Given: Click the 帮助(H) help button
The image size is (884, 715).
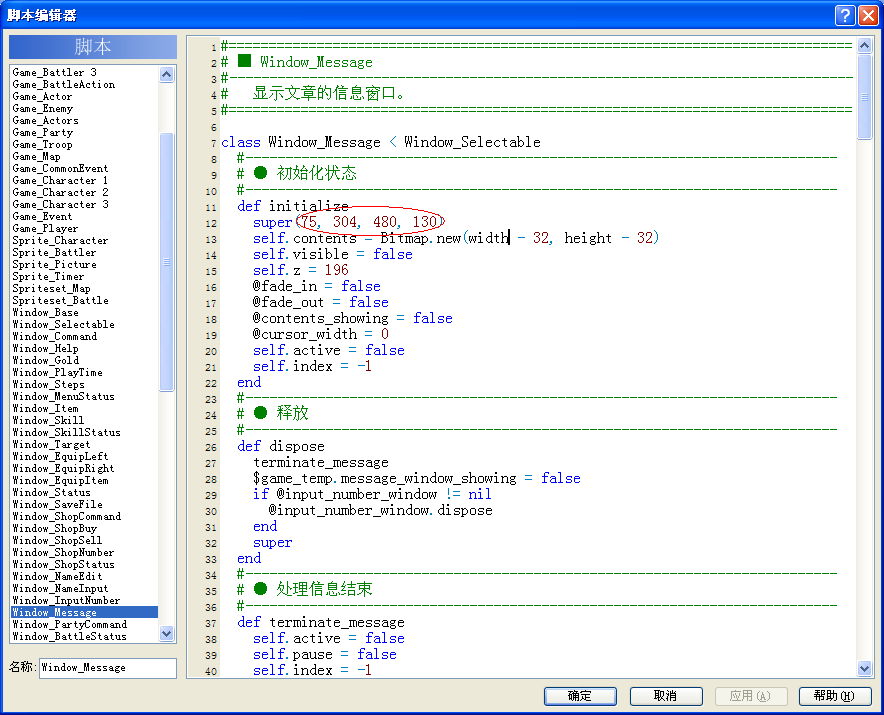Looking at the screenshot, I should point(835,696).
